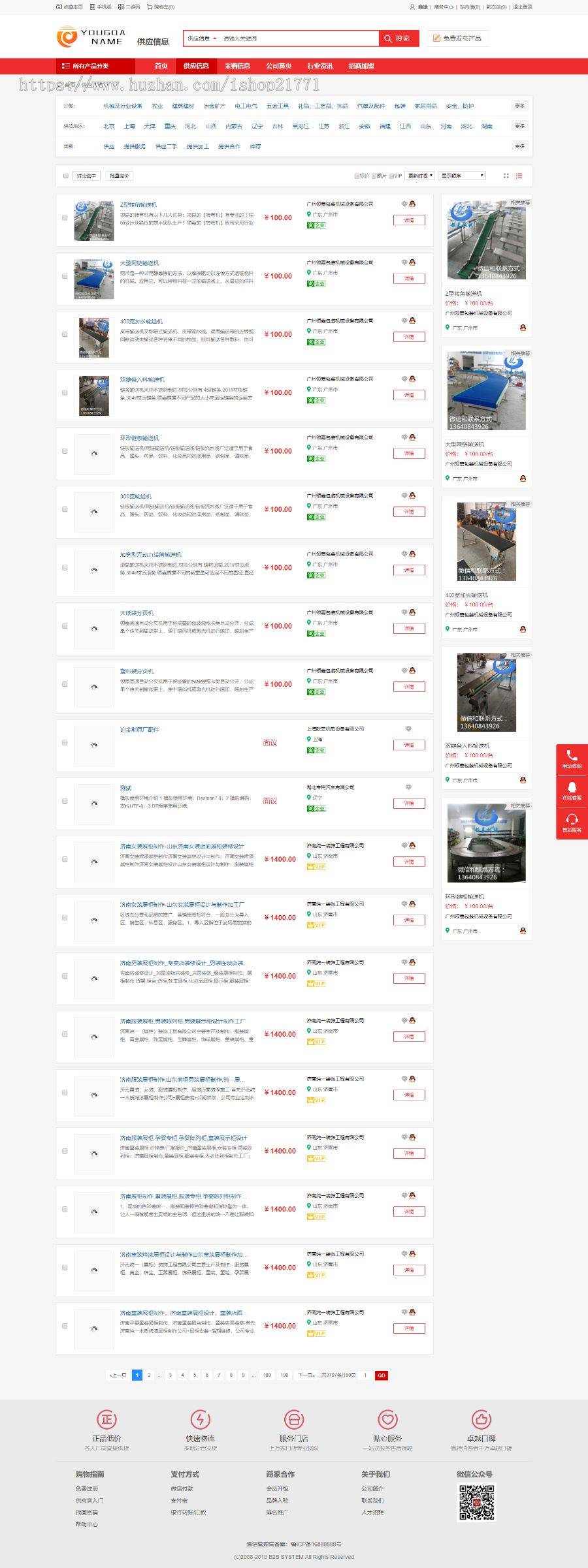This screenshot has width=588, height=1568.
Task: Tick the 标价 filter checkbox
Action: [x=357, y=176]
